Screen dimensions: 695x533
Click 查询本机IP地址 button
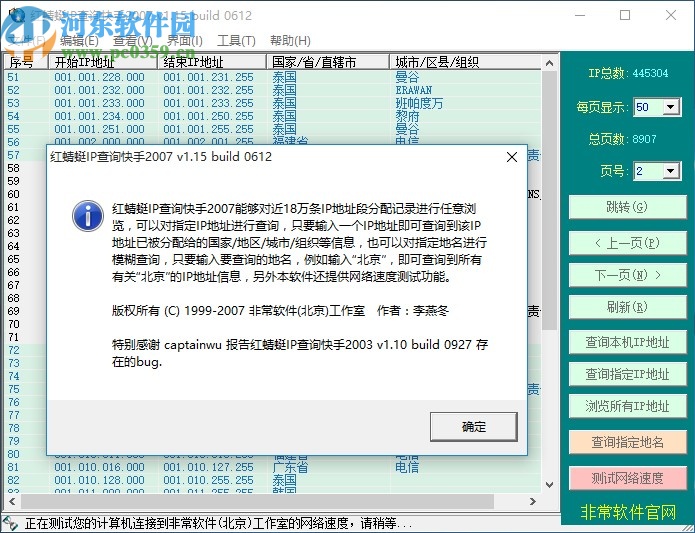point(627,342)
